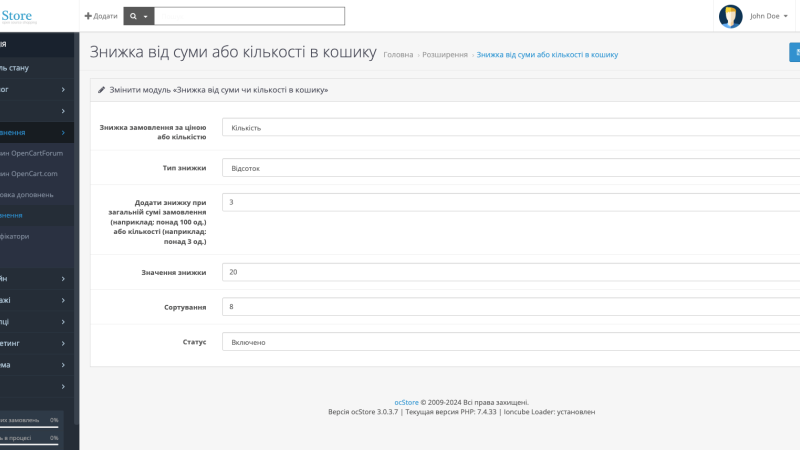800x450 pixels.
Task: Click the label Статус
Action: point(194,342)
